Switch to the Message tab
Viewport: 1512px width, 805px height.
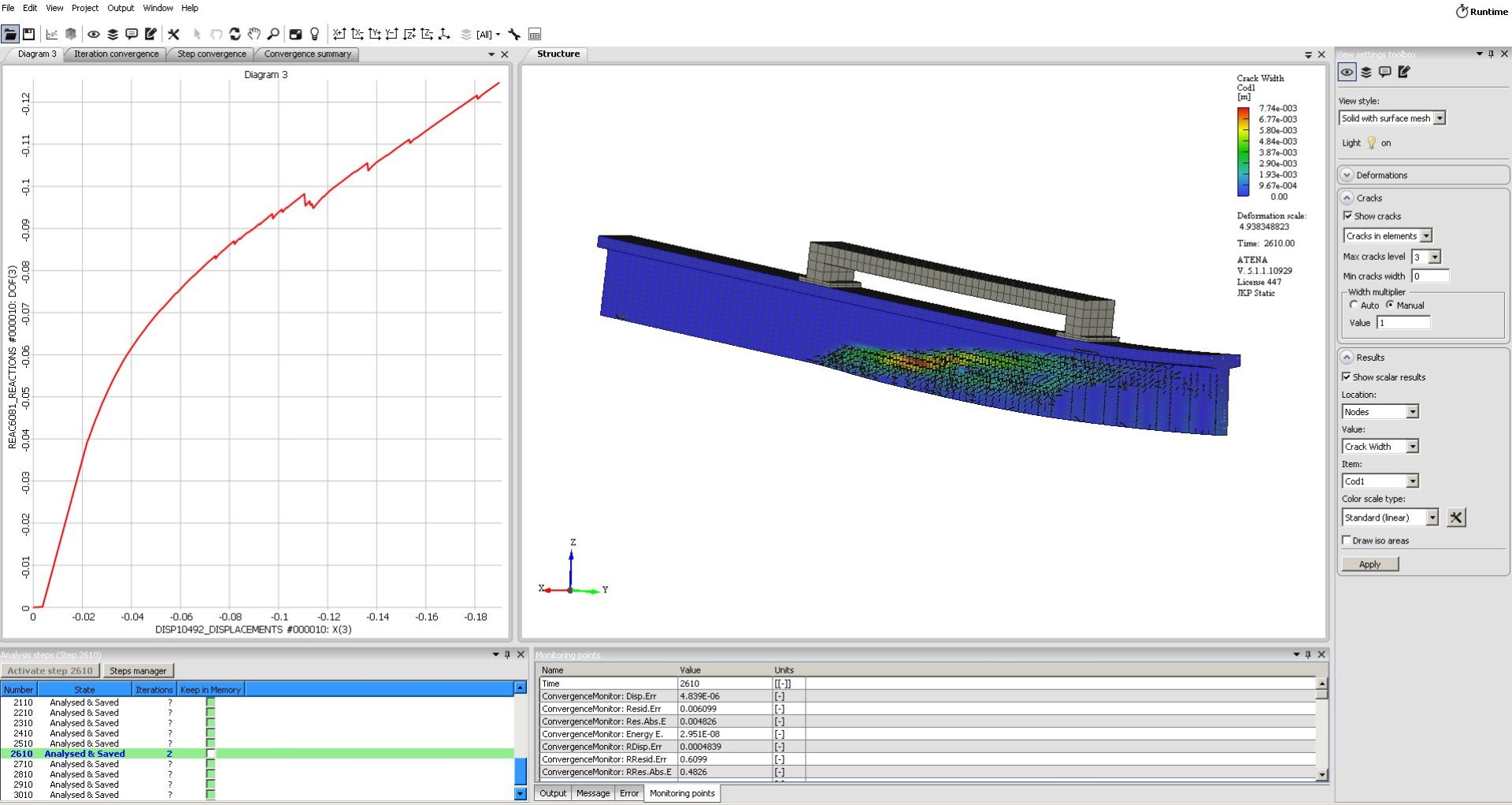(x=593, y=793)
